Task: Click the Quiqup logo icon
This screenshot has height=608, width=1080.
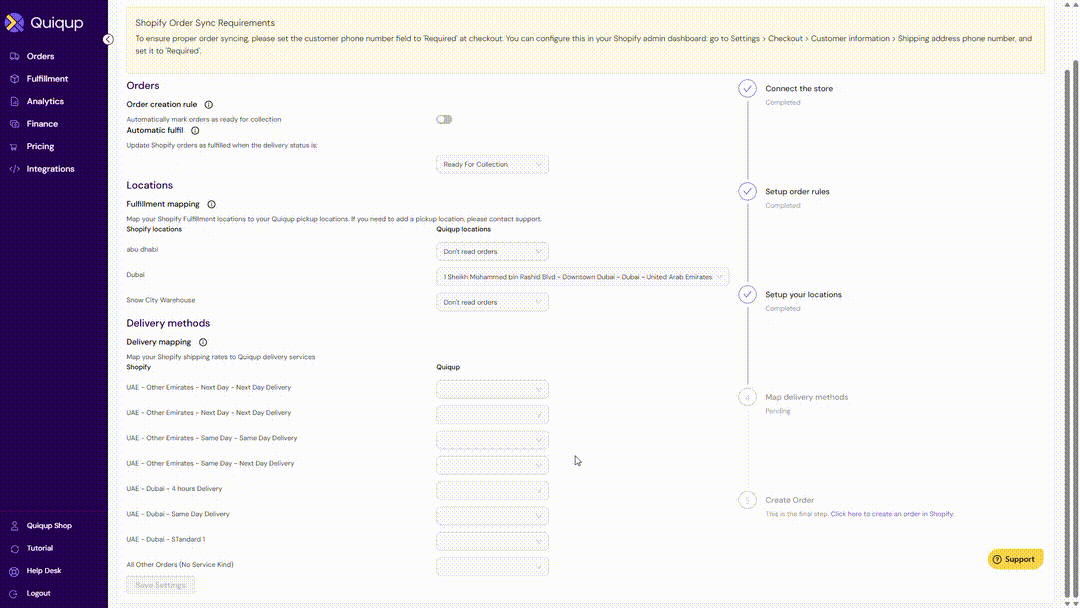Action: click(14, 23)
